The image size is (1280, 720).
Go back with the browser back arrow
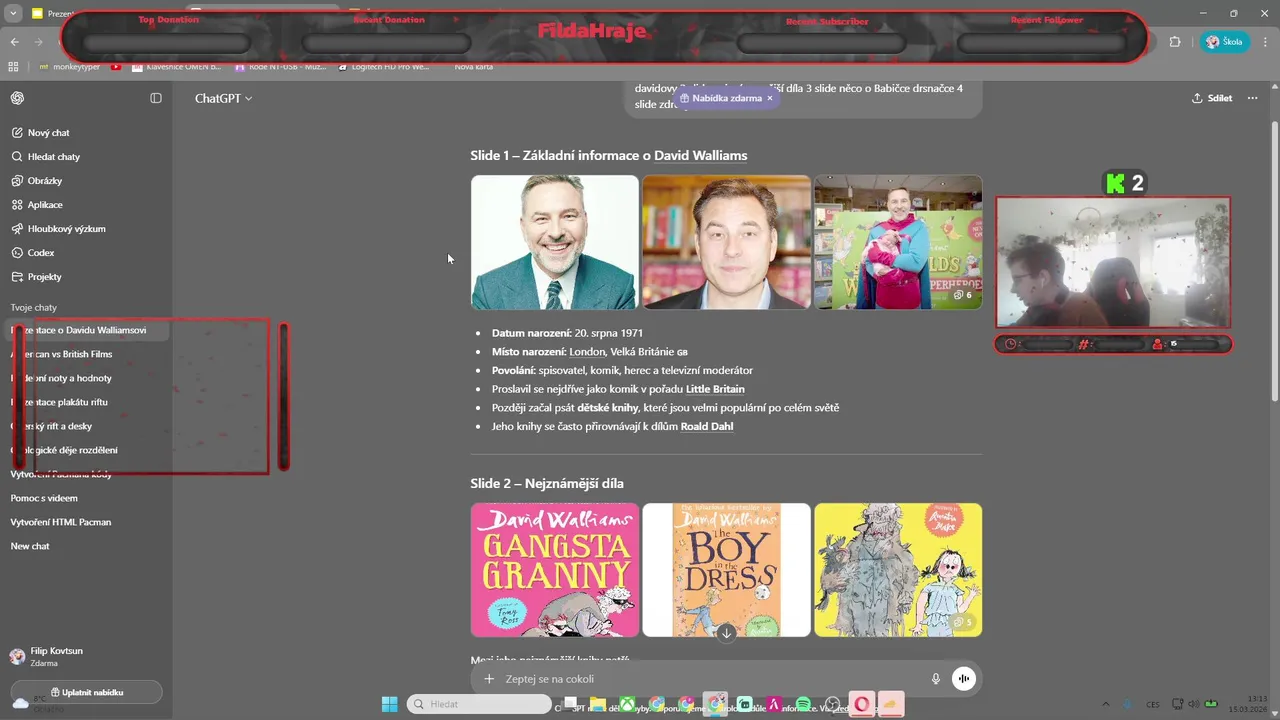click(x=15, y=42)
